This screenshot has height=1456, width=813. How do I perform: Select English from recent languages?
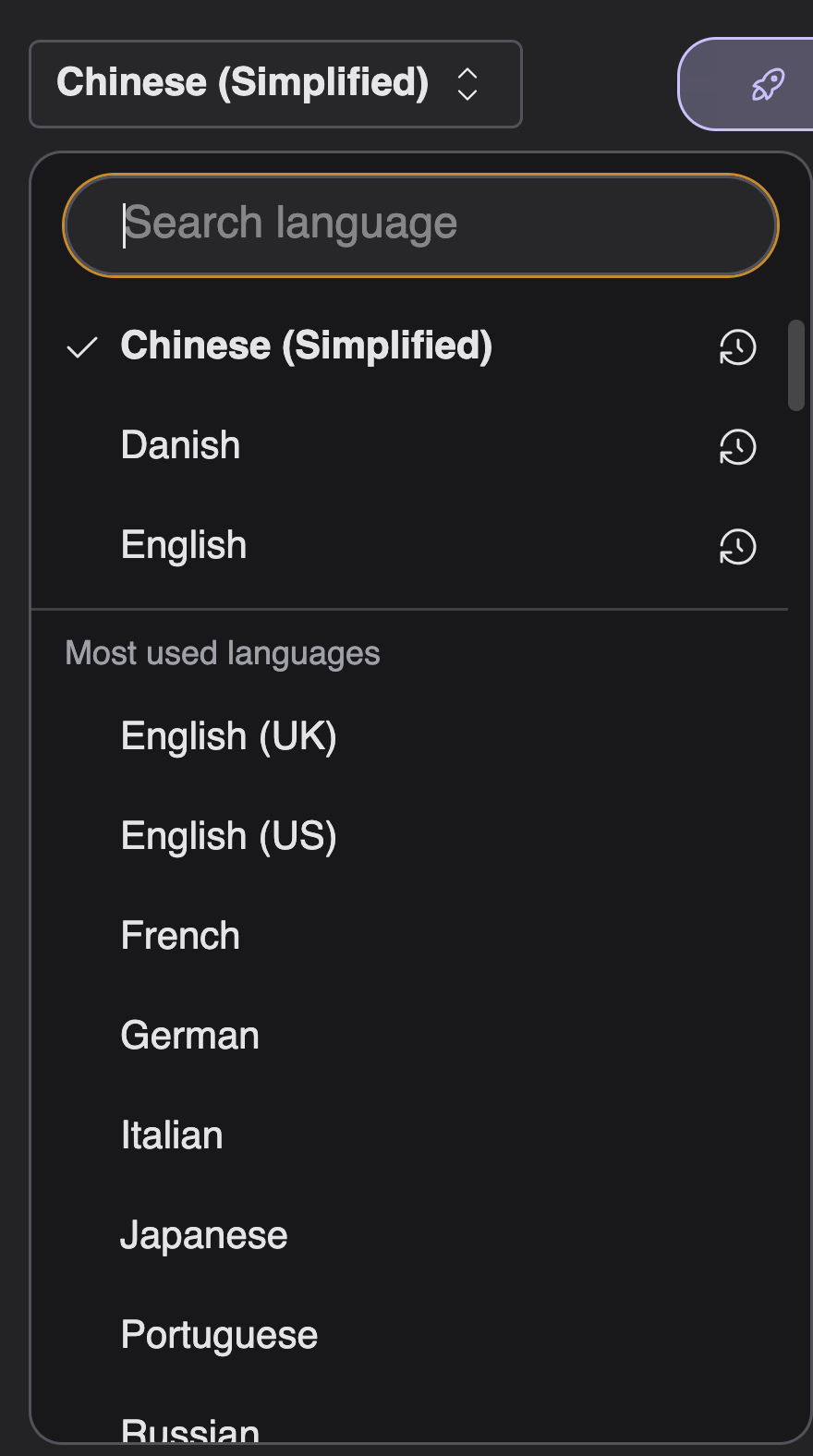click(184, 545)
